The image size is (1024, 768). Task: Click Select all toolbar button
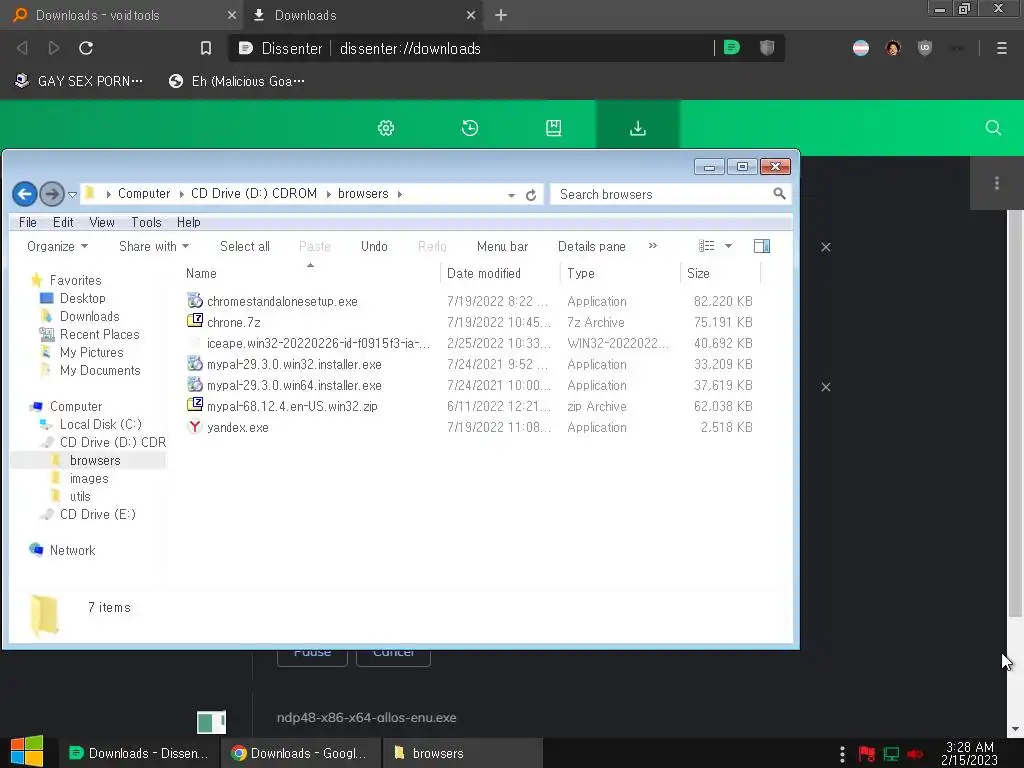pyautogui.click(x=245, y=246)
